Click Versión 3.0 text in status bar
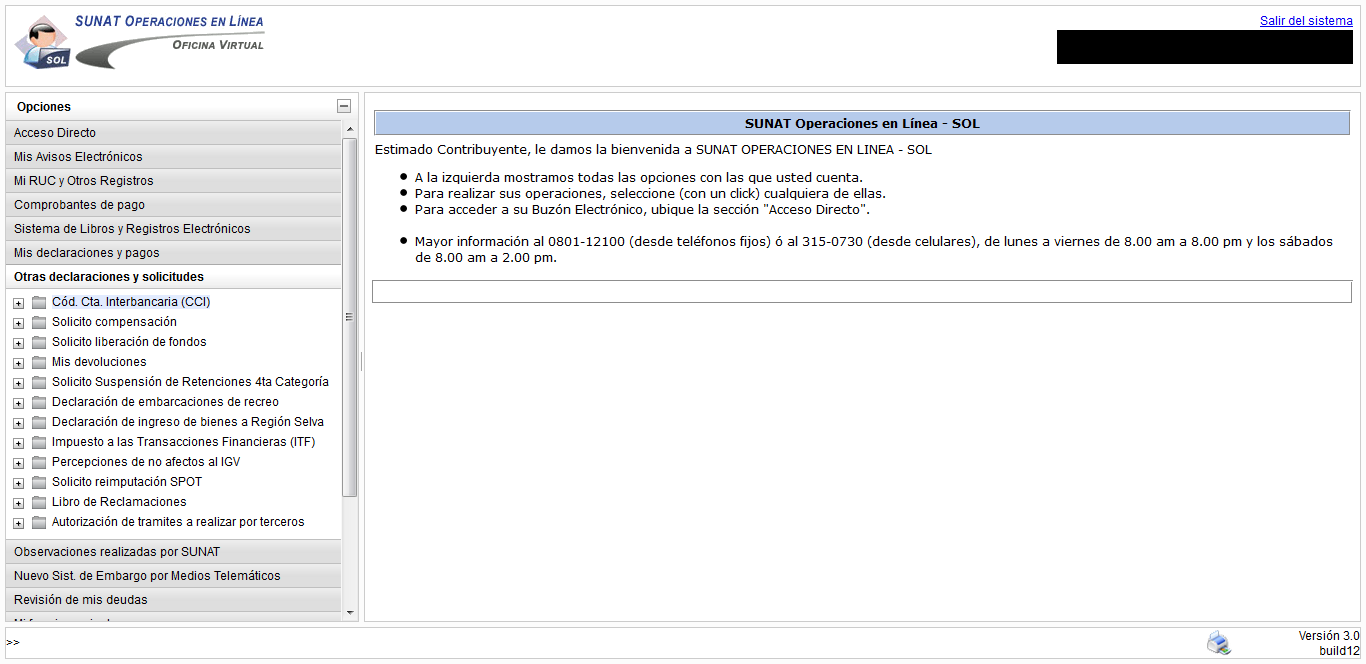This screenshot has height=664, width=1366. coord(1329,636)
